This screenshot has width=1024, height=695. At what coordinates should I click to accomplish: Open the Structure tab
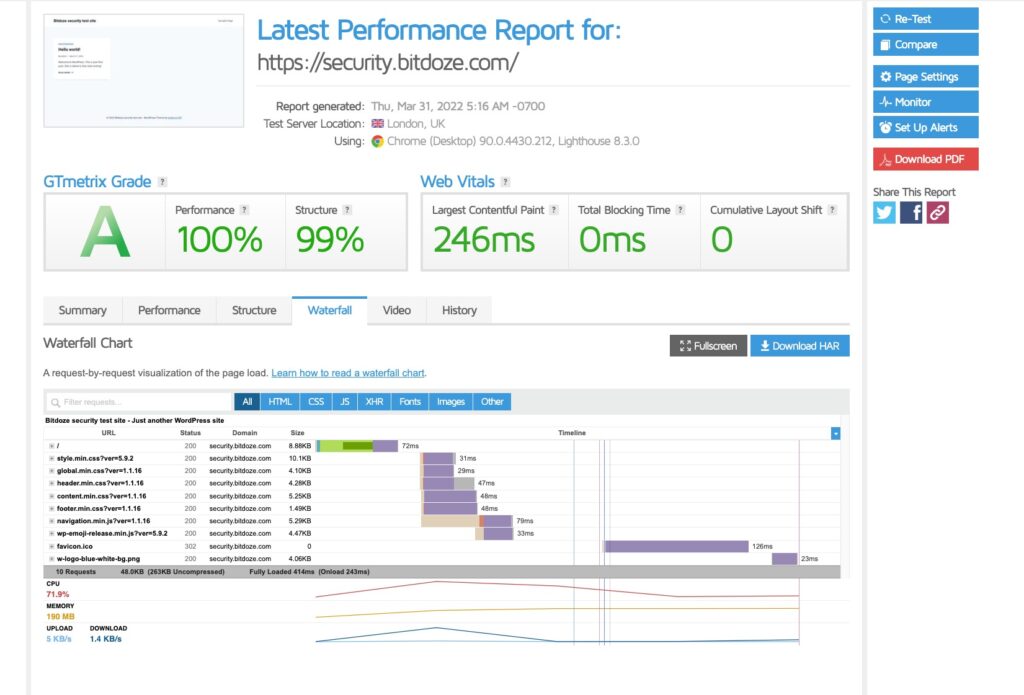254,310
